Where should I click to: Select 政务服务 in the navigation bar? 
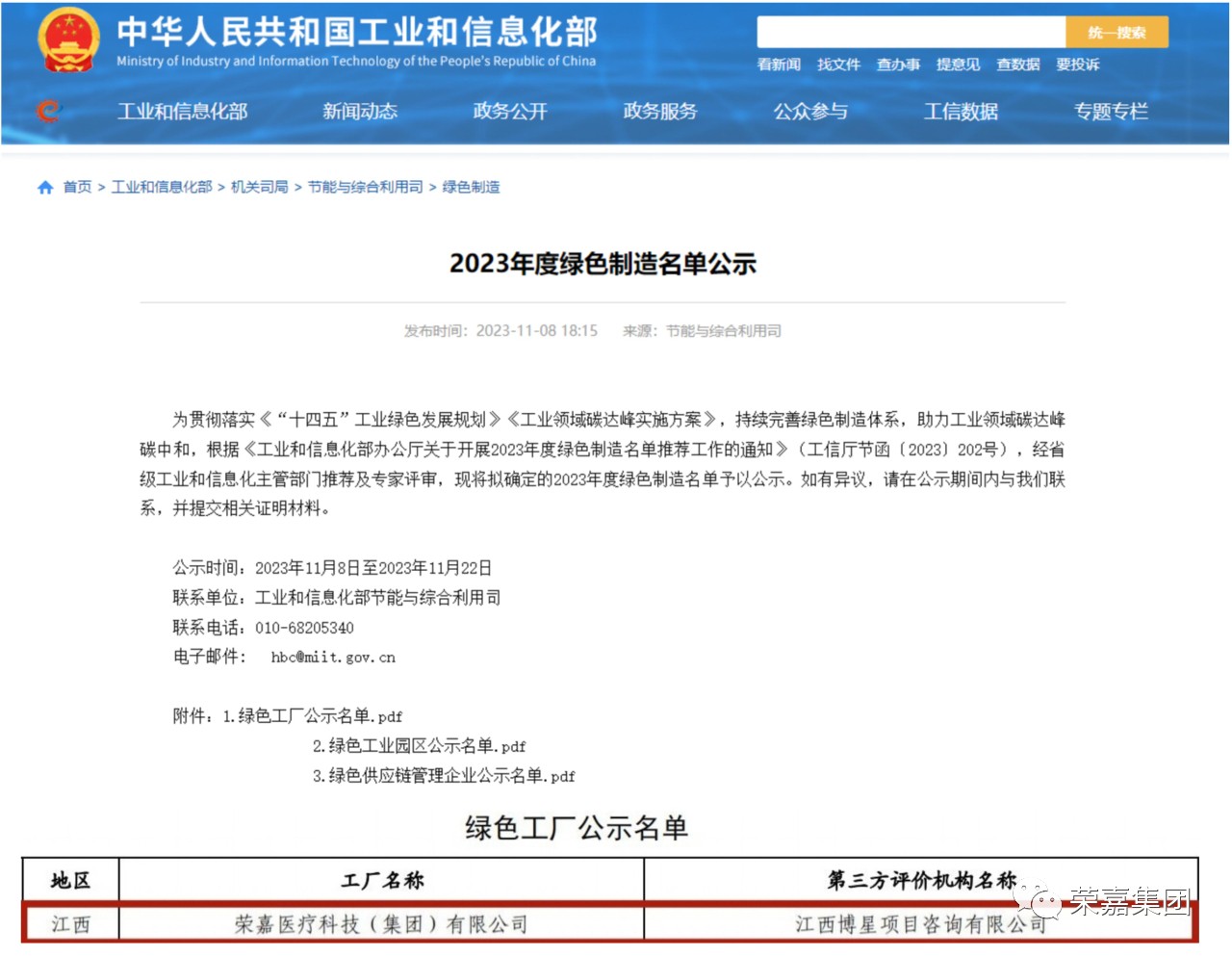[x=660, y=112]
